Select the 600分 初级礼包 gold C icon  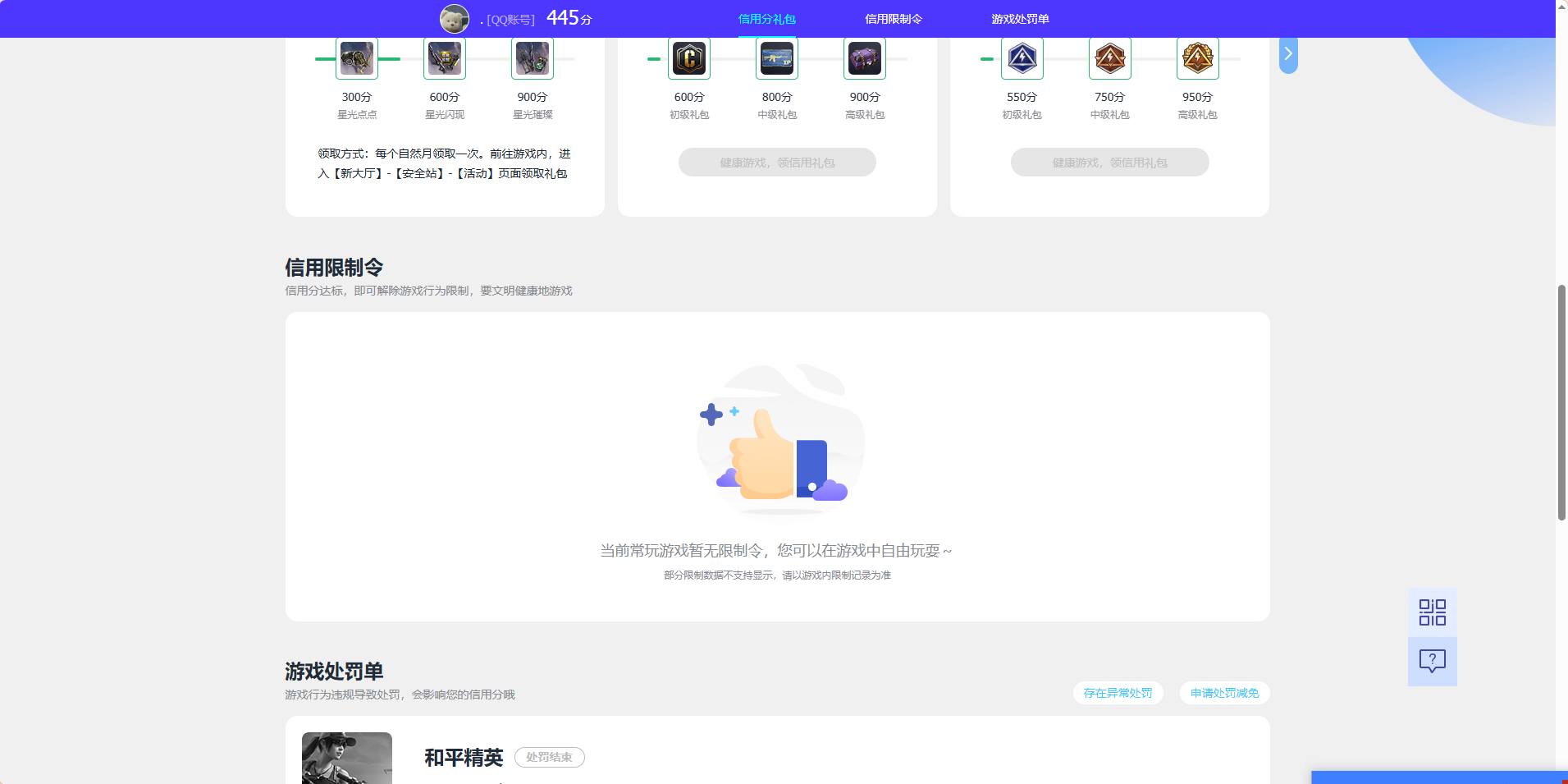tap(689, 58)
